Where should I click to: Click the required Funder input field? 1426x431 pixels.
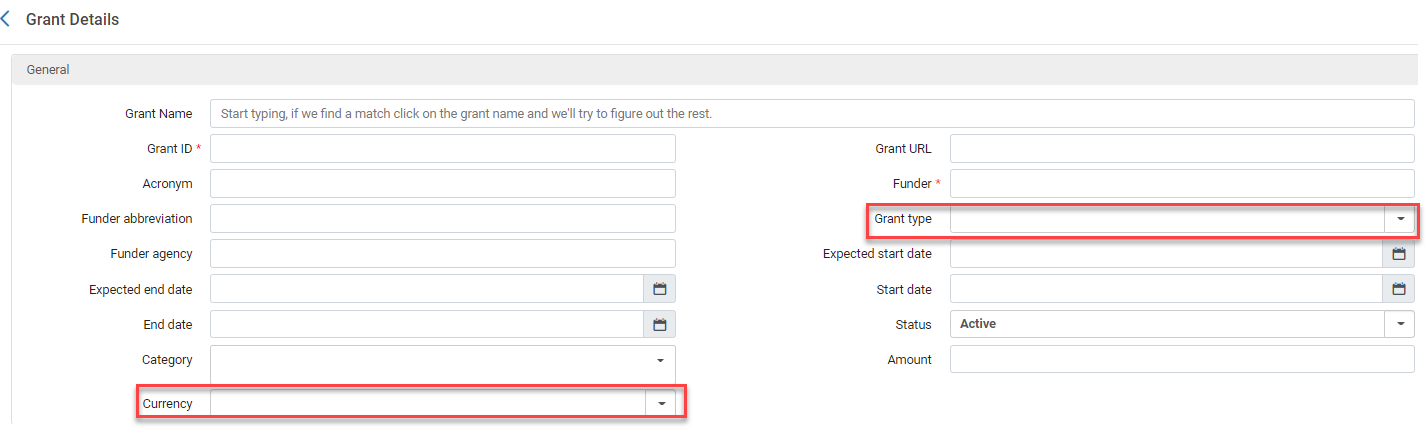(1181, 184)
